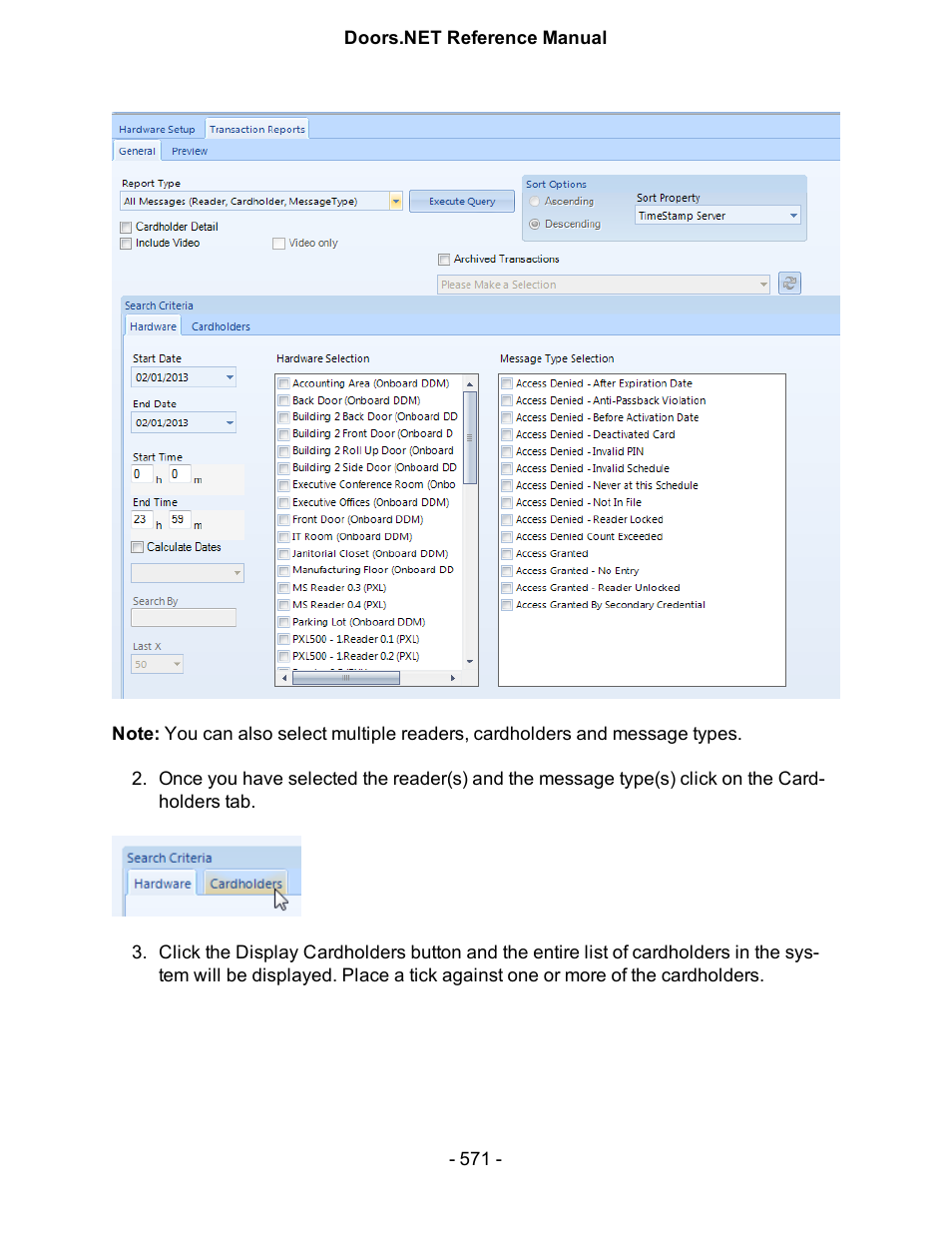Check Access Denied - Invalid PIN

(x=507, y=452)
